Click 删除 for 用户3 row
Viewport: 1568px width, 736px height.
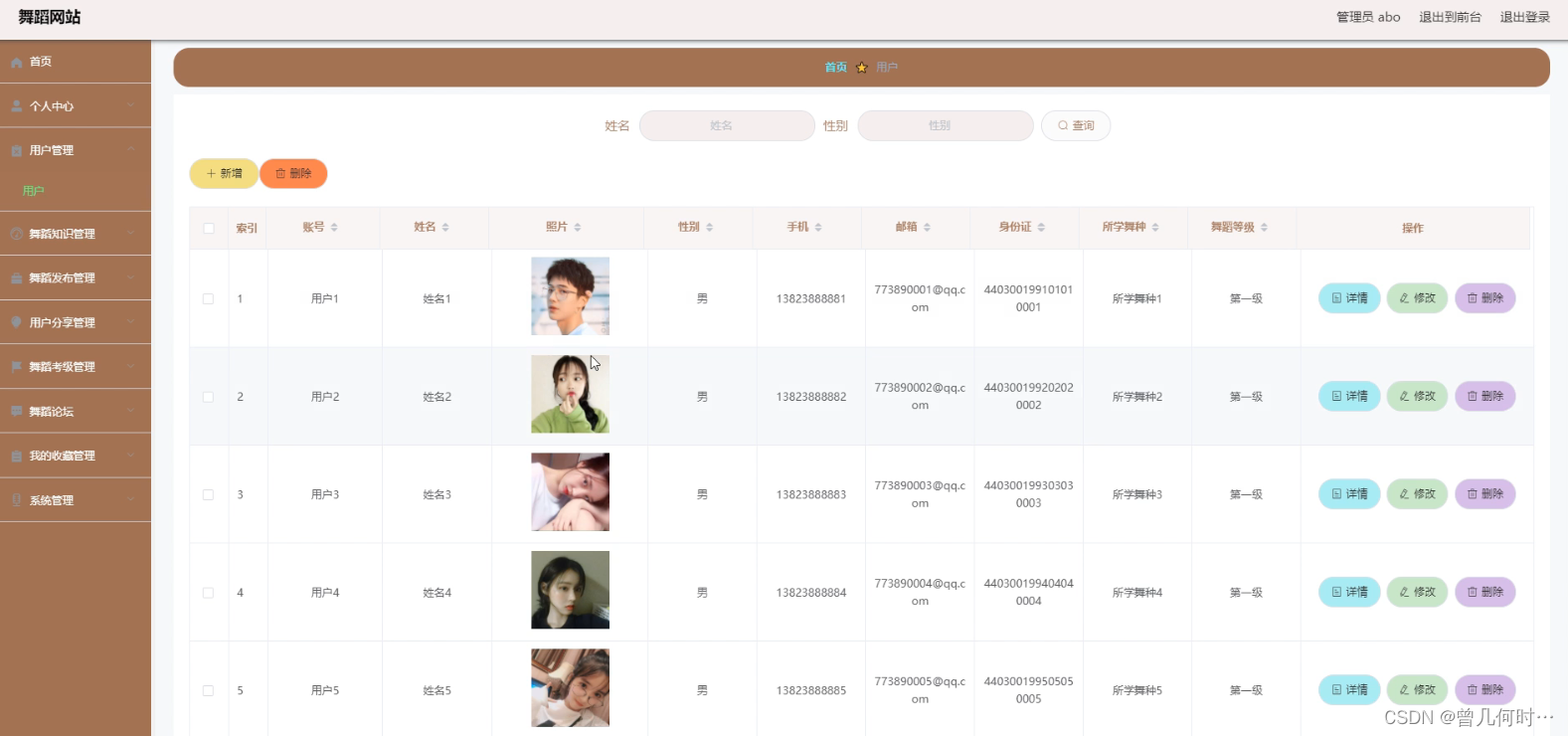point(1485,494)
